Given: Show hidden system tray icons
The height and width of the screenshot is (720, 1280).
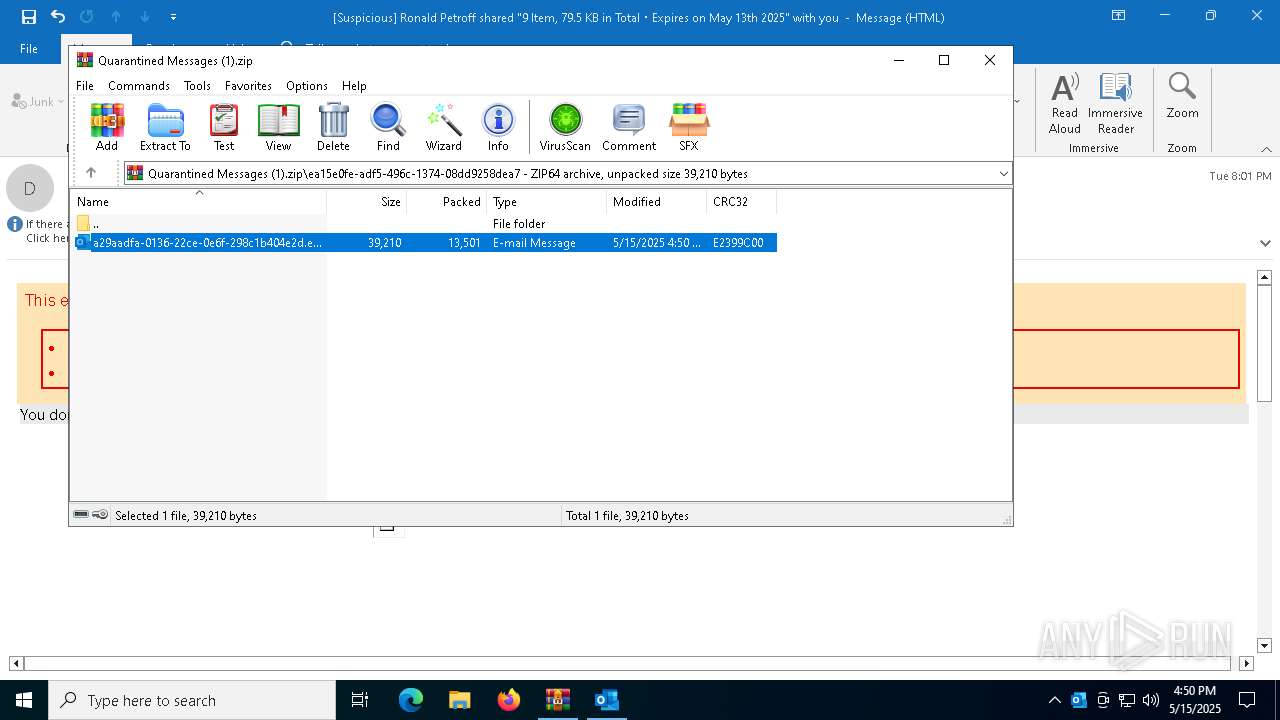Looking at the screenshot, I should click(1054, 700).
